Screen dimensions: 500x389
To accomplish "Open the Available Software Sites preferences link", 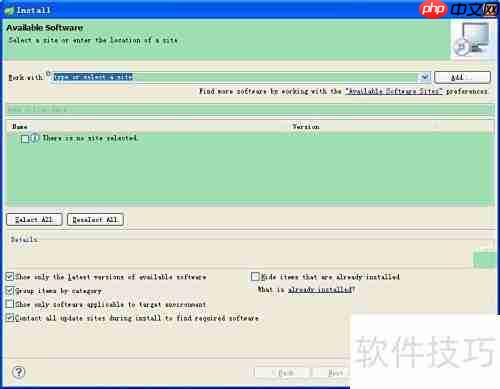I will pos(394,91).
